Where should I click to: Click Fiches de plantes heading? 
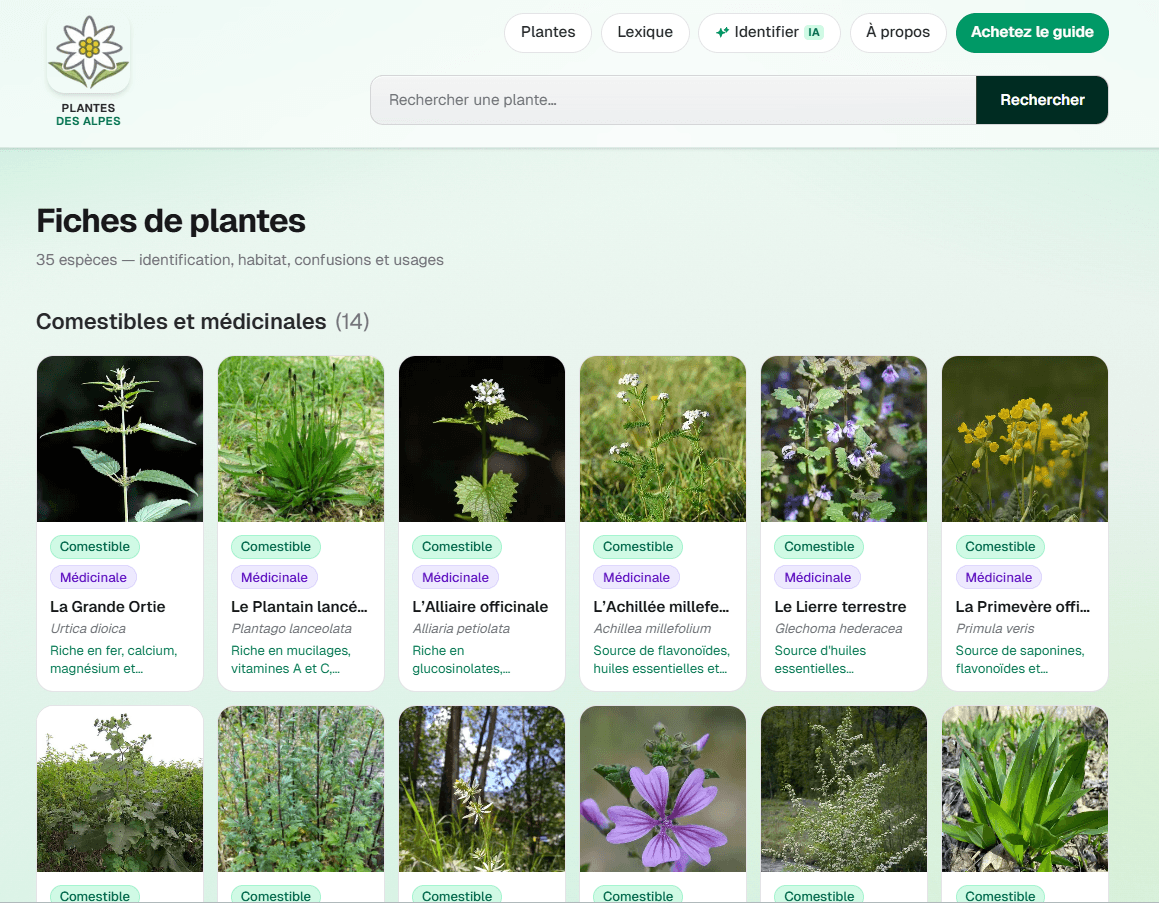(x=171, y=221)
